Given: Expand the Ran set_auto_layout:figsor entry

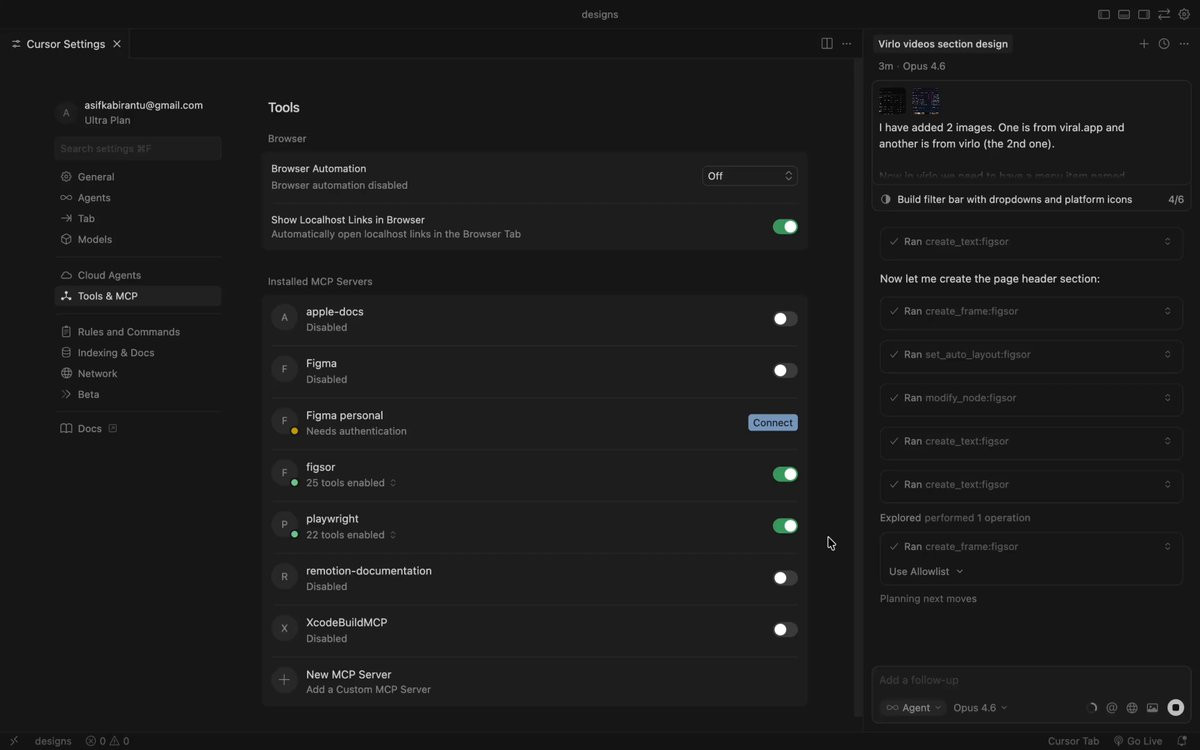Looking at the screenshot, I should pyautogui.click(x=1031, y=354).
